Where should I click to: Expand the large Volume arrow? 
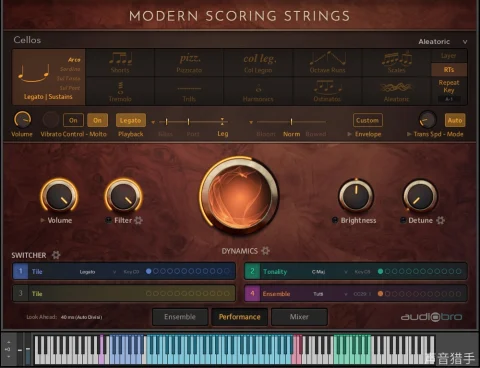(42, 220)
